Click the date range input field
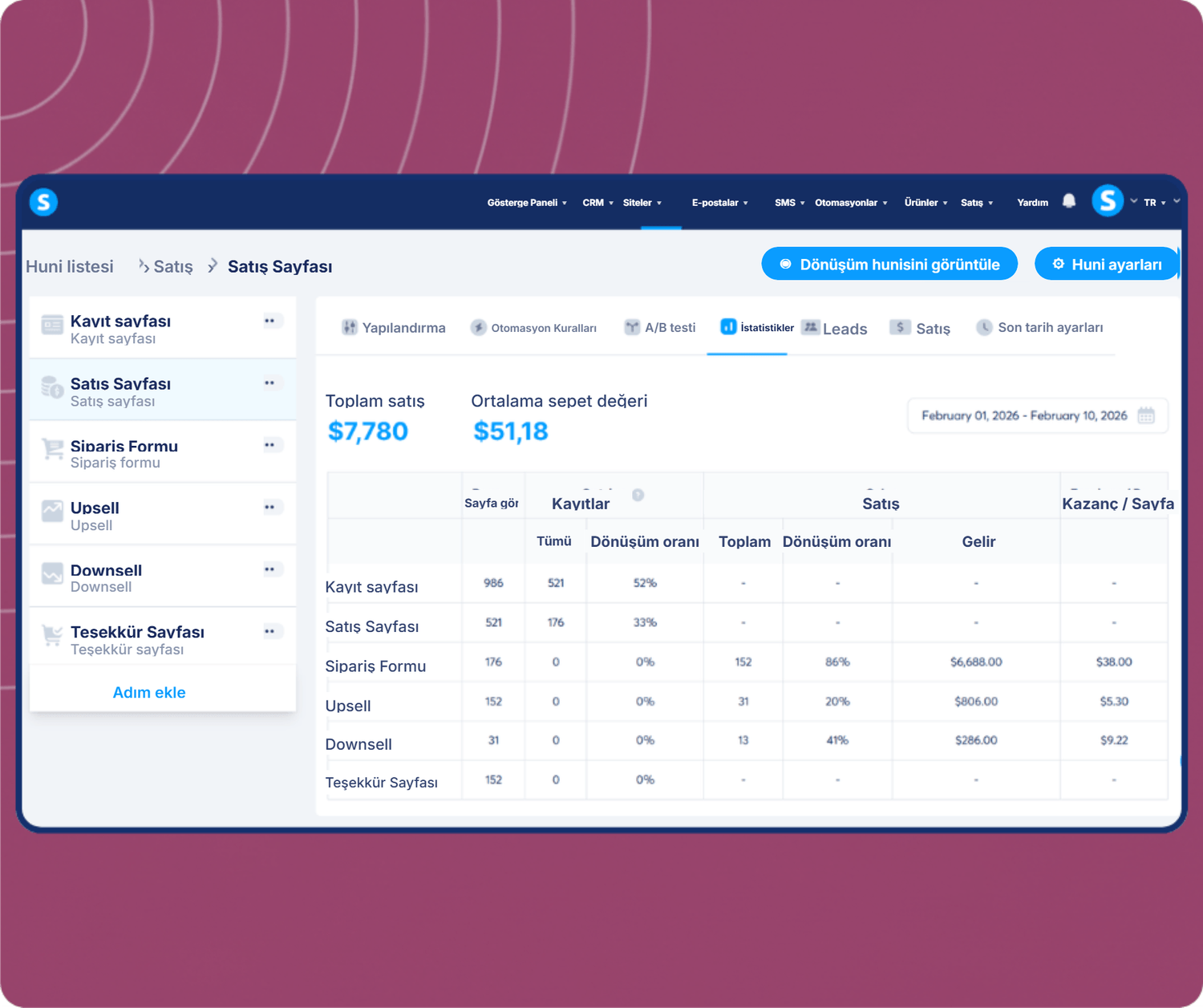Viewport: 1203px width, 1008px height. tap(1038, 415)
